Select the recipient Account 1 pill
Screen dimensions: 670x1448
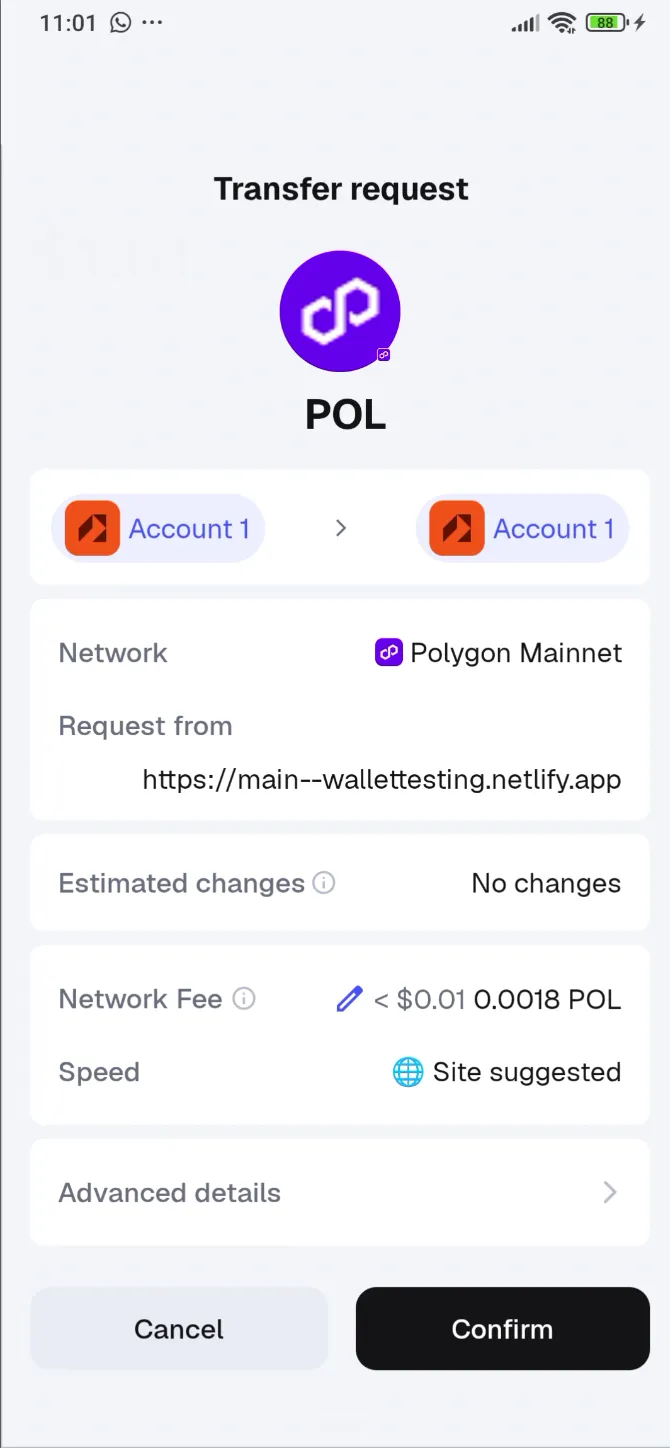[x=522, y=528]
